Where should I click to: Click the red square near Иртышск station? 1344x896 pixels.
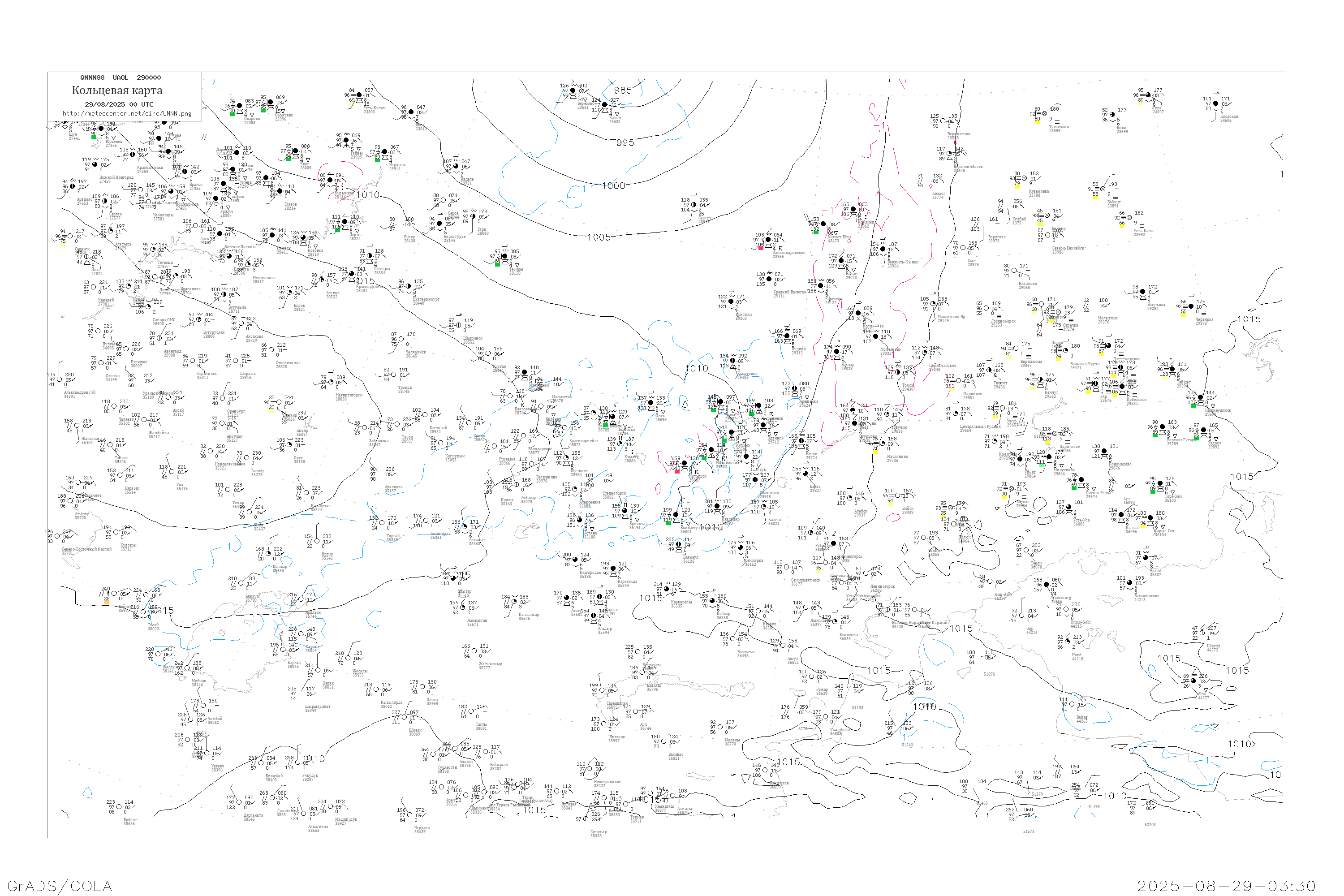click(677, 471)
